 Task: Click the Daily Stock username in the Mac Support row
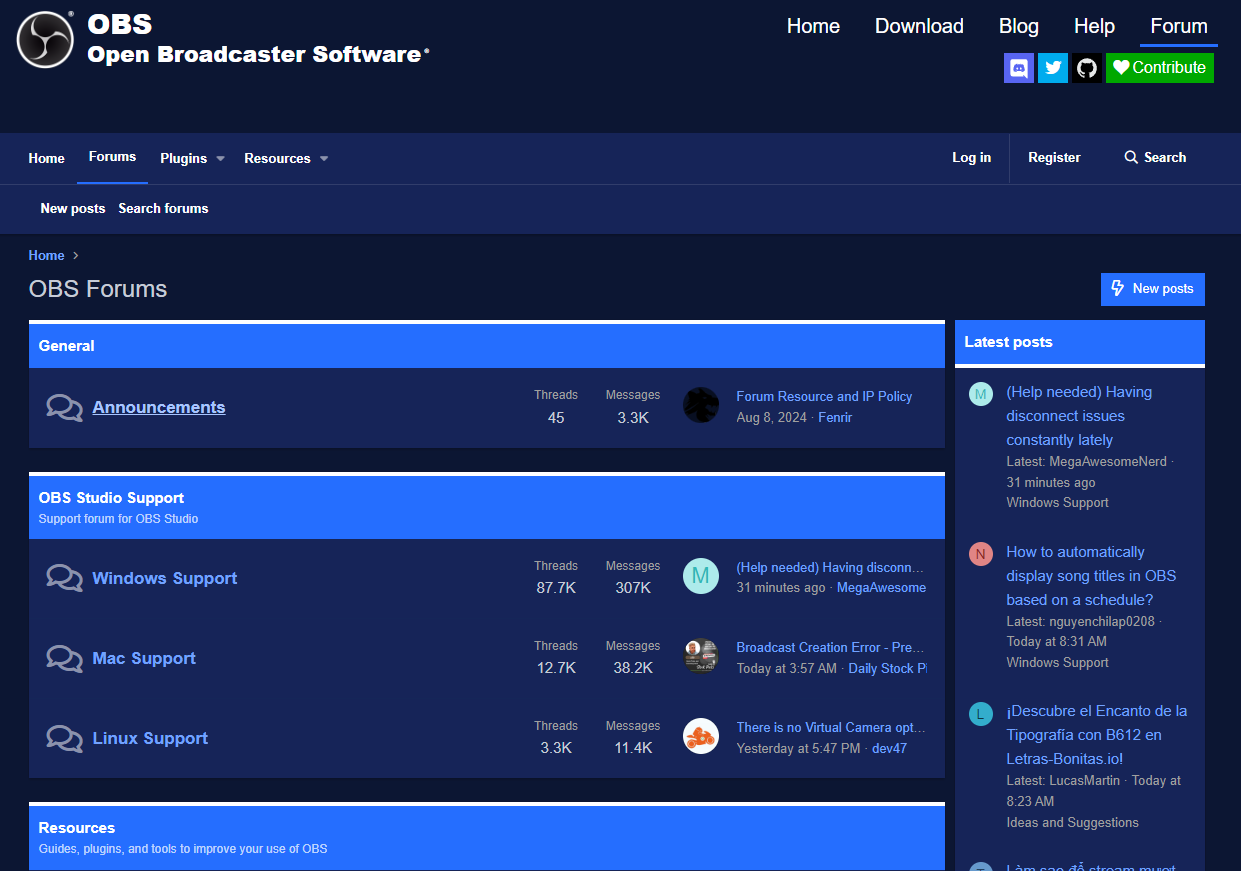[888, 668]
